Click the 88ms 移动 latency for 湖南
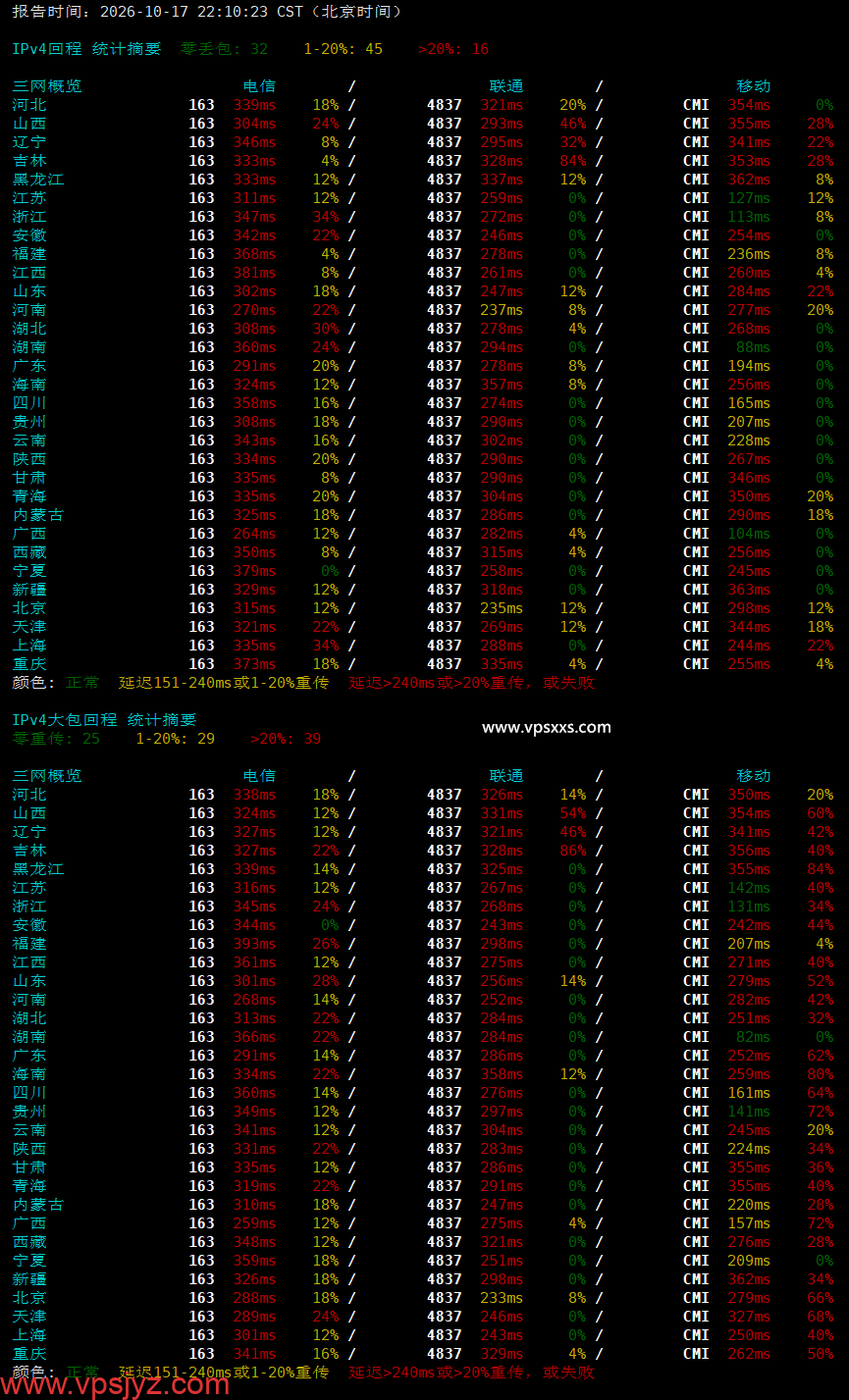849x1400 pixels. (x=753, y=347)
